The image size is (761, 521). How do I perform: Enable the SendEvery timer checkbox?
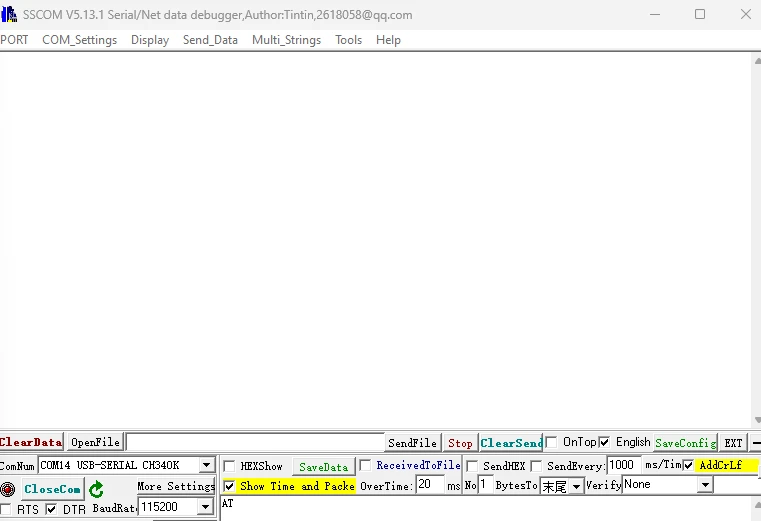pyautogui.click(x=537, y=466)
